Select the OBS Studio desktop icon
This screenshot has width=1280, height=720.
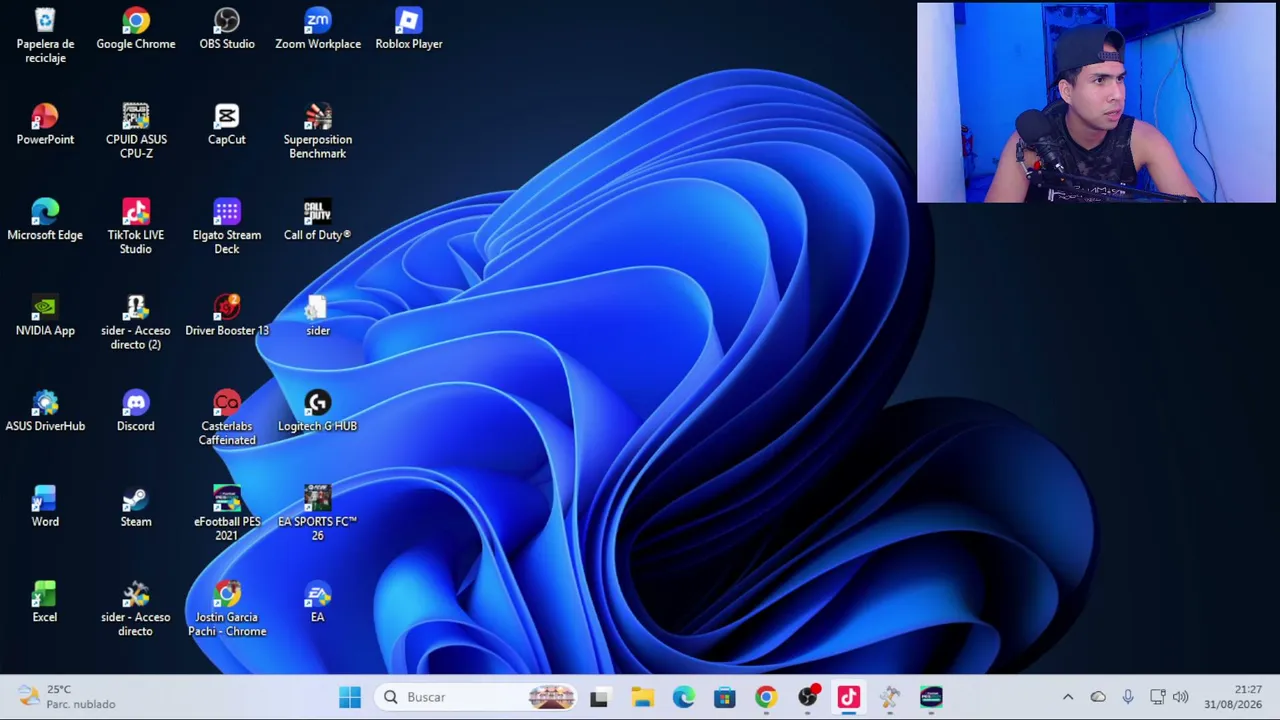[x=227, y=29]
